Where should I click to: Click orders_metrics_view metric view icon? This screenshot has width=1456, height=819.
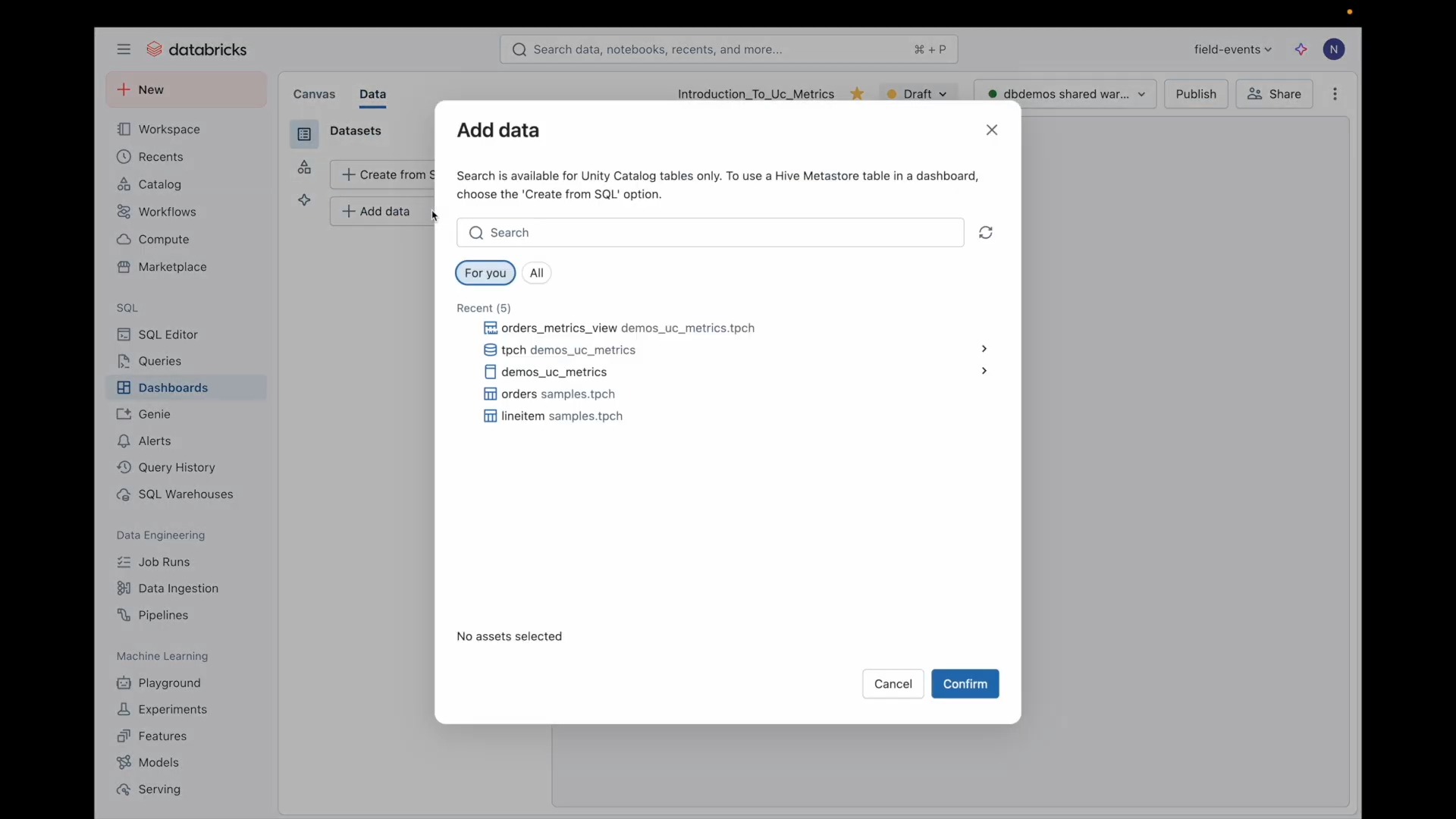click(x=491, y=328)
